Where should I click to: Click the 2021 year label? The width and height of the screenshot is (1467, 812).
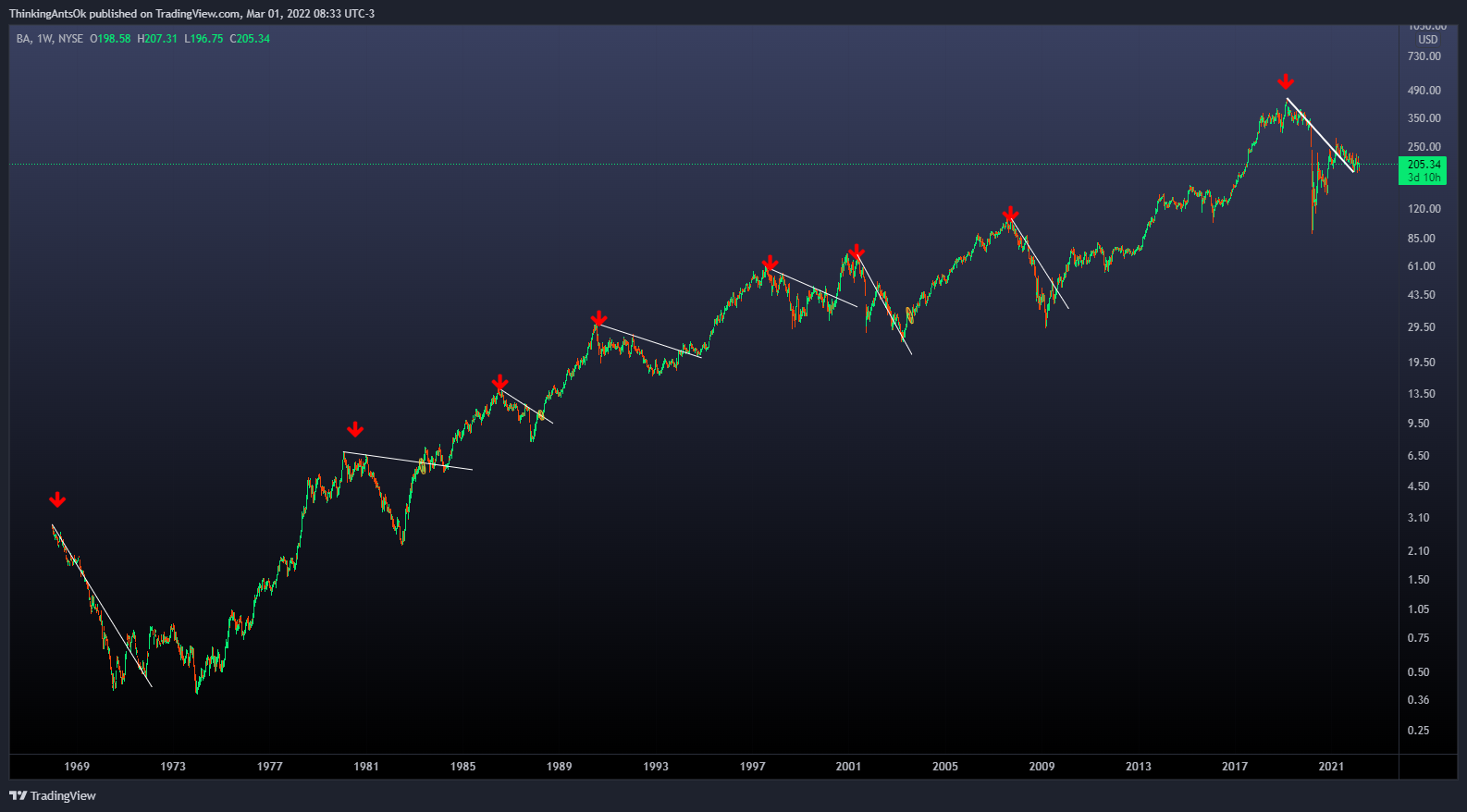click(1331, 767)
